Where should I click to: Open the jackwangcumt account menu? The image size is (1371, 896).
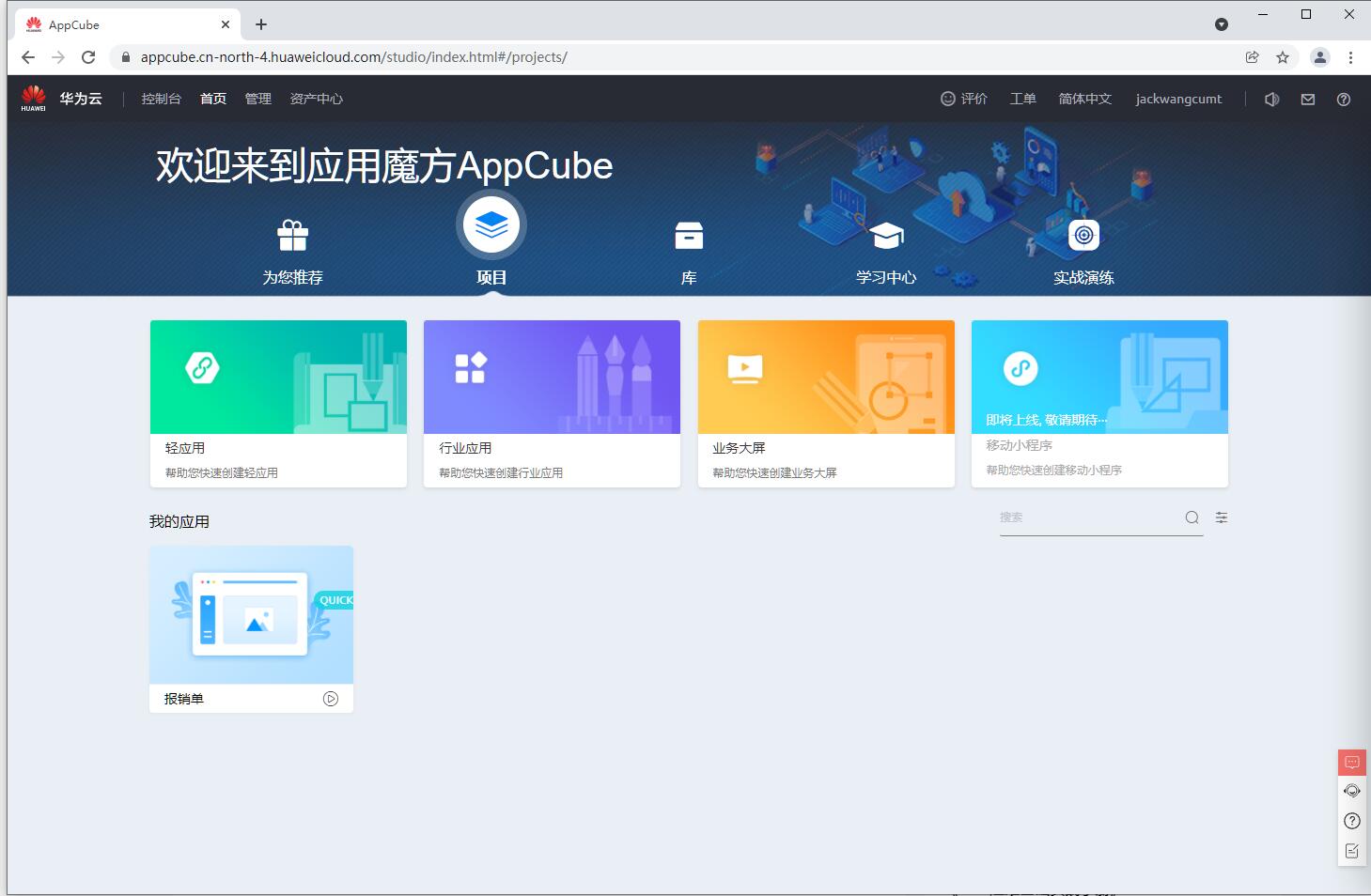pyautogui.click(x=1178, y=99)
